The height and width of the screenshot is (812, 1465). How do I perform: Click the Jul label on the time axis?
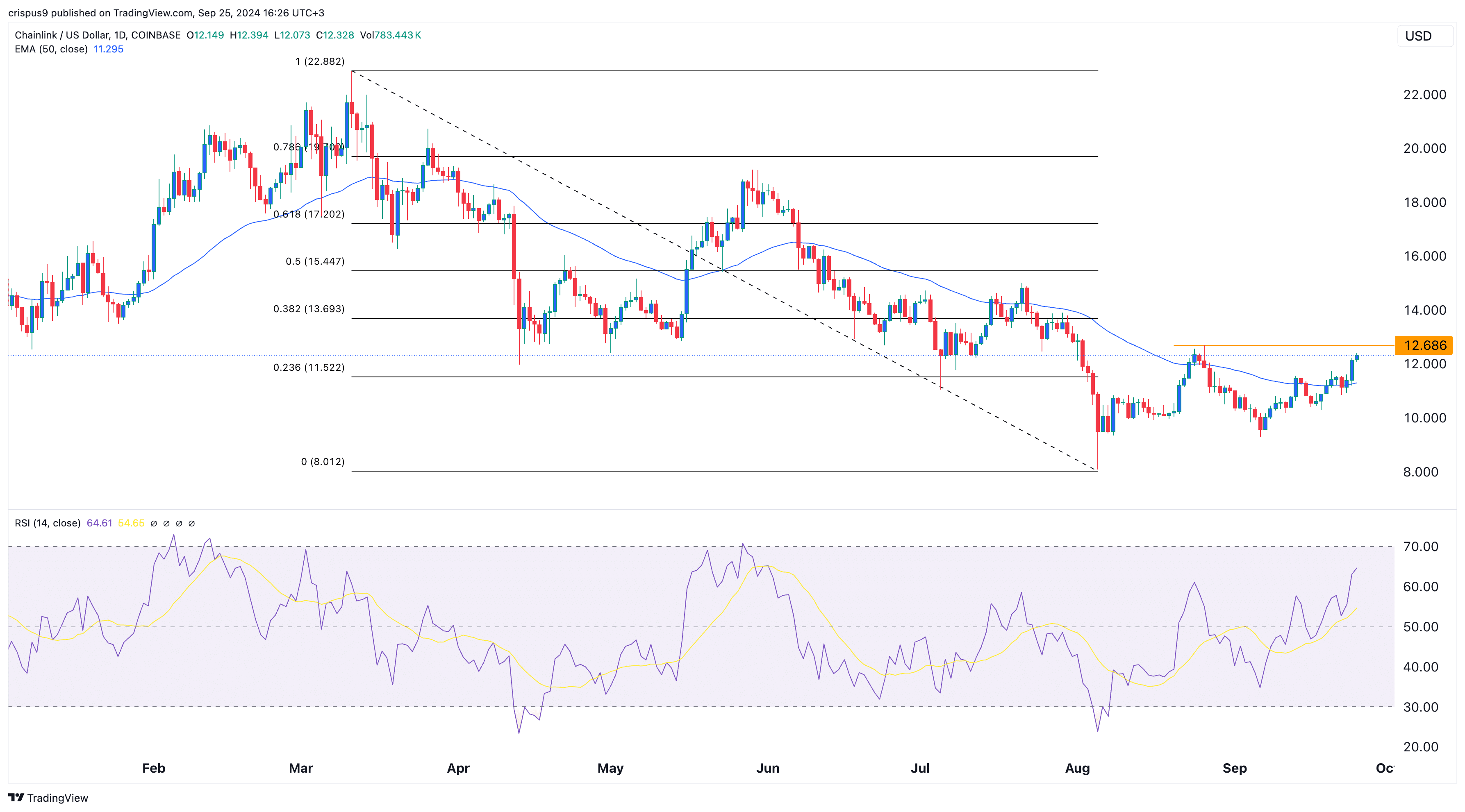tap(920, 768)
